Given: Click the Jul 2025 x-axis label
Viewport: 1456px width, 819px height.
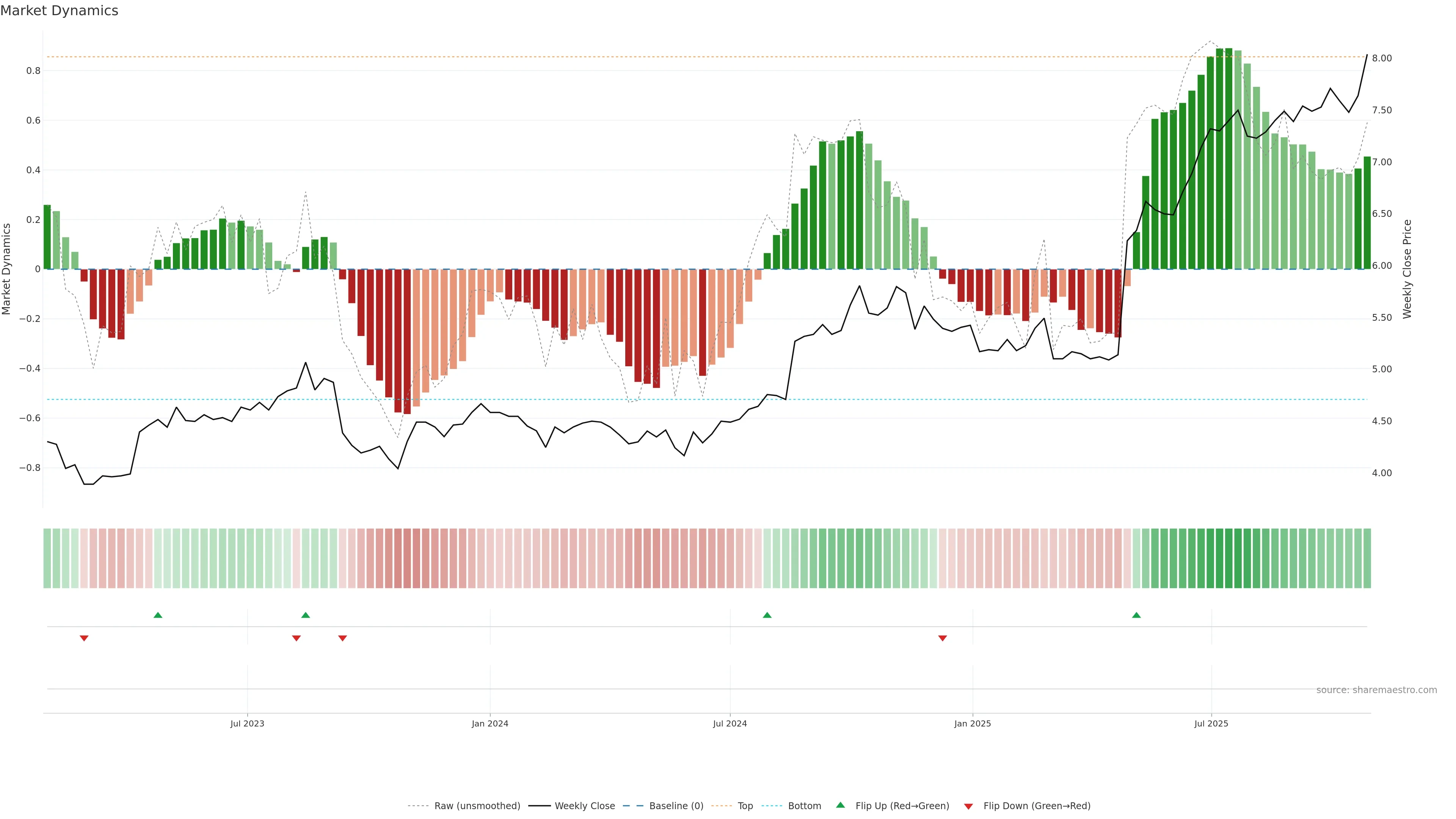Looking at the screenshot, I should point(1211,723).
